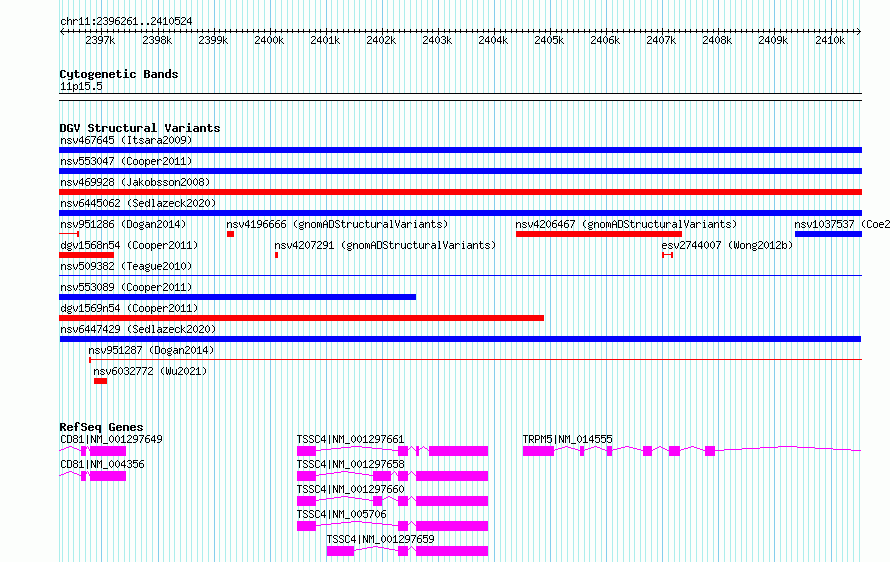The height and width of the screenshot is (562, 890).
Task: Click the first large exon of TRPM5
Action: pos(538,451)
